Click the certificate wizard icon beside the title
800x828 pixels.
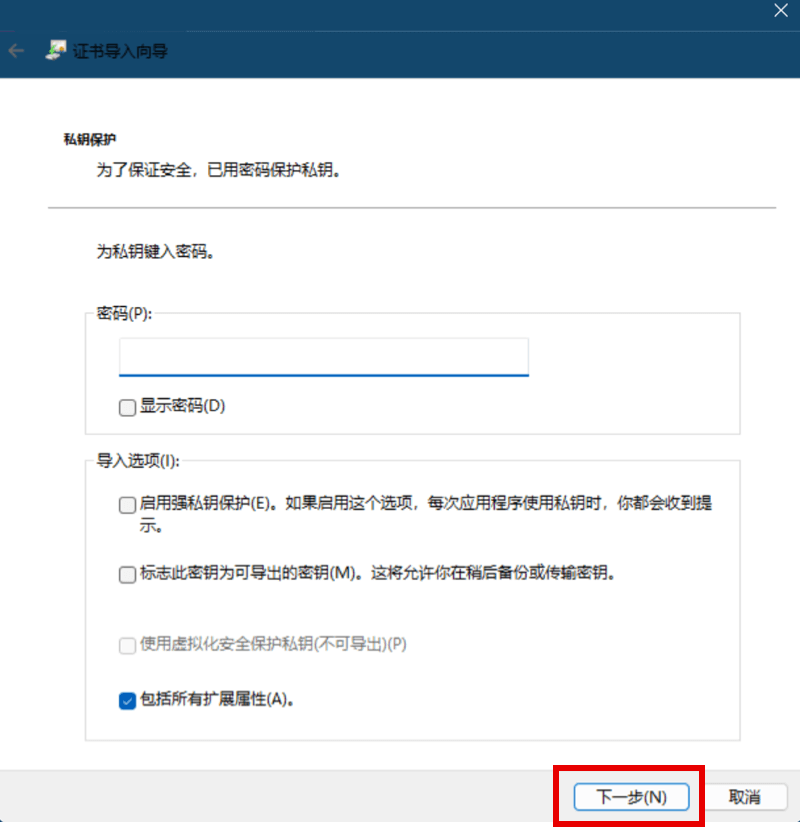56,51
